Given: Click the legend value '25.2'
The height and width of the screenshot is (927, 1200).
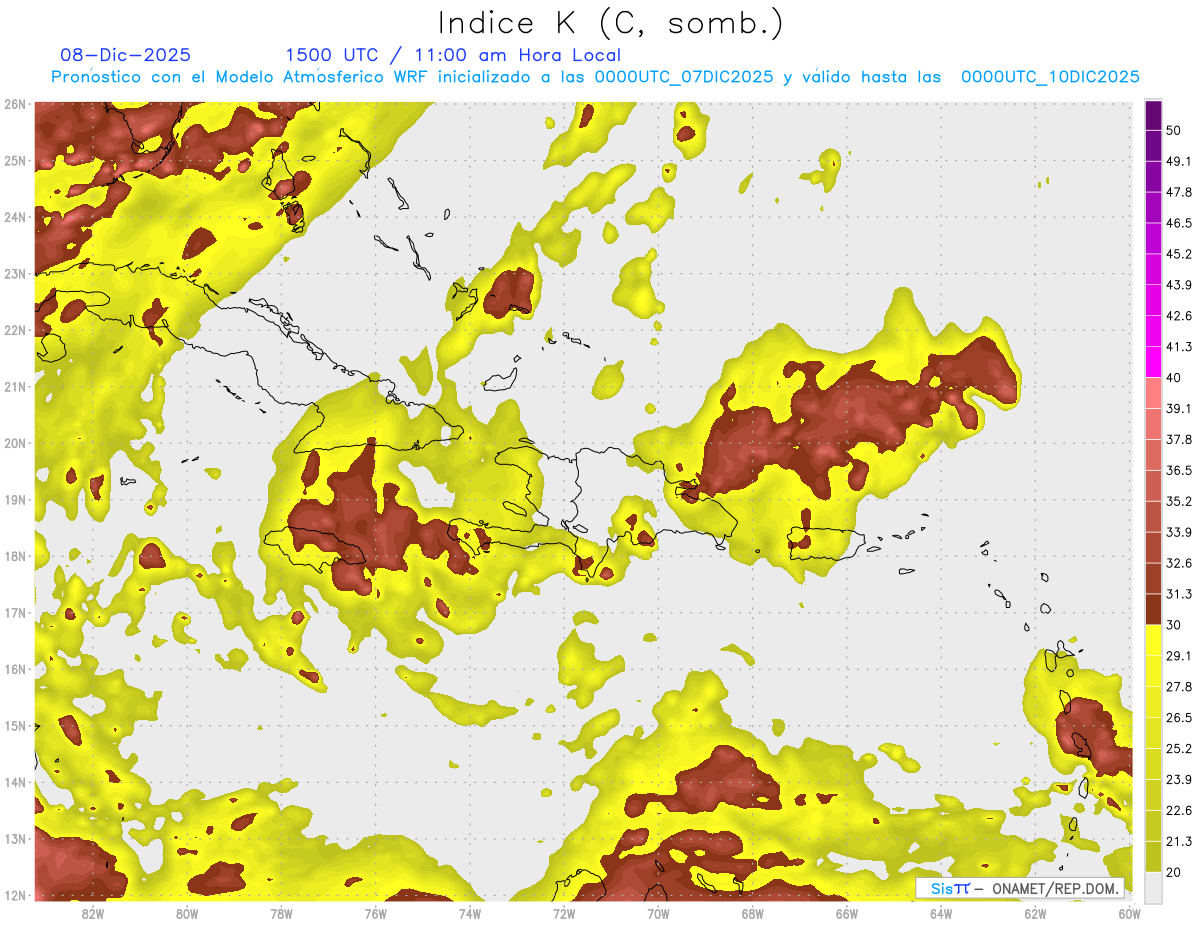Looking at the screenshot, I should coord(1179,749).
